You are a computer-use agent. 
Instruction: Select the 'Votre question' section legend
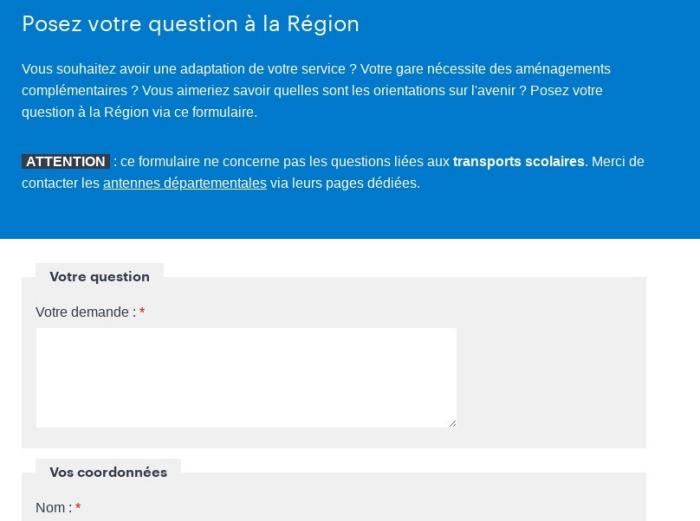[100, 276]
